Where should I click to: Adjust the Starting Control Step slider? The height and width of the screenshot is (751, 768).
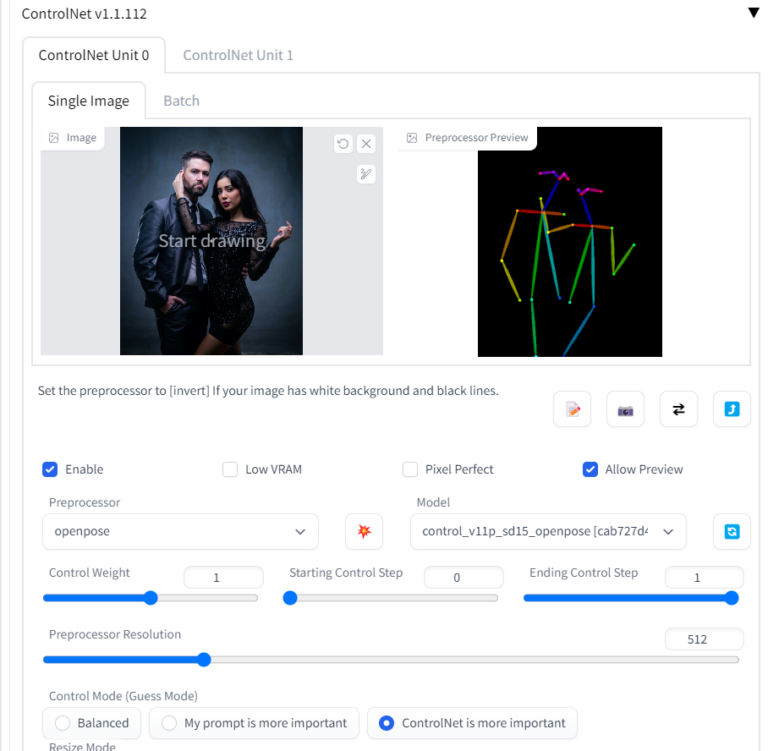tap(390, 598)
